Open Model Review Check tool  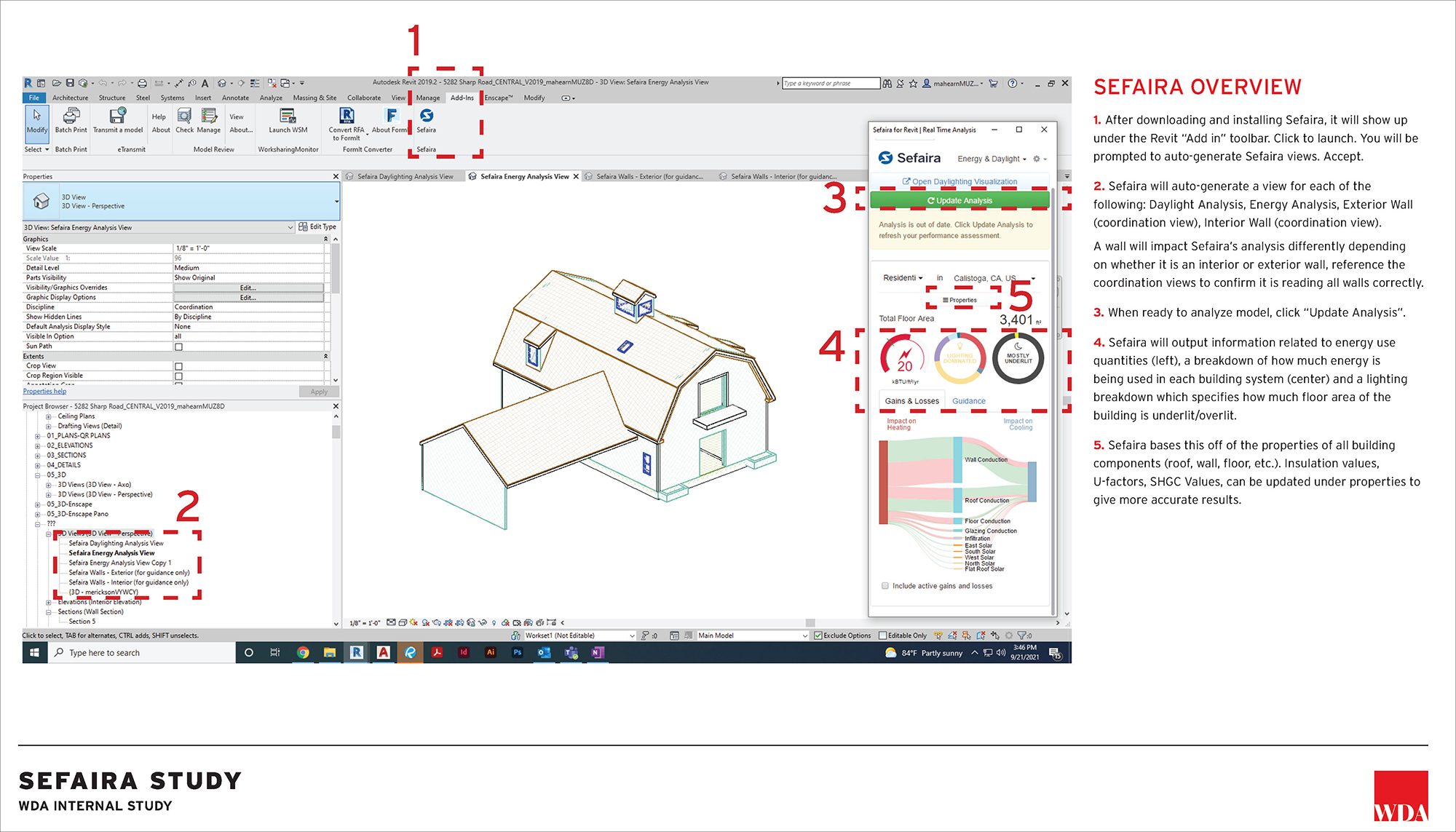[184, 116]
